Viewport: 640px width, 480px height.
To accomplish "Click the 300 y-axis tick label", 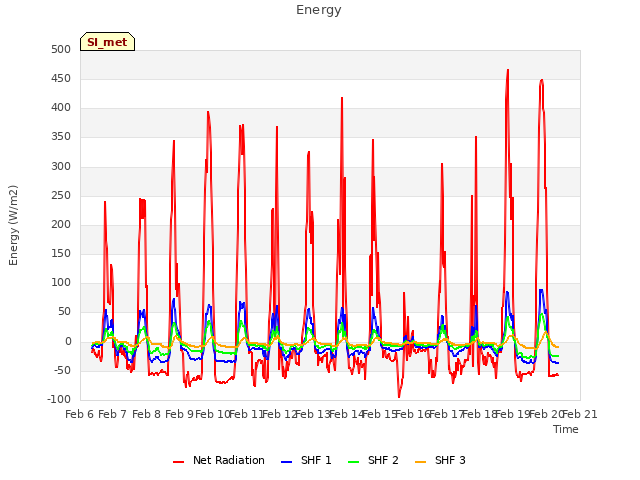I will [61, 167].
